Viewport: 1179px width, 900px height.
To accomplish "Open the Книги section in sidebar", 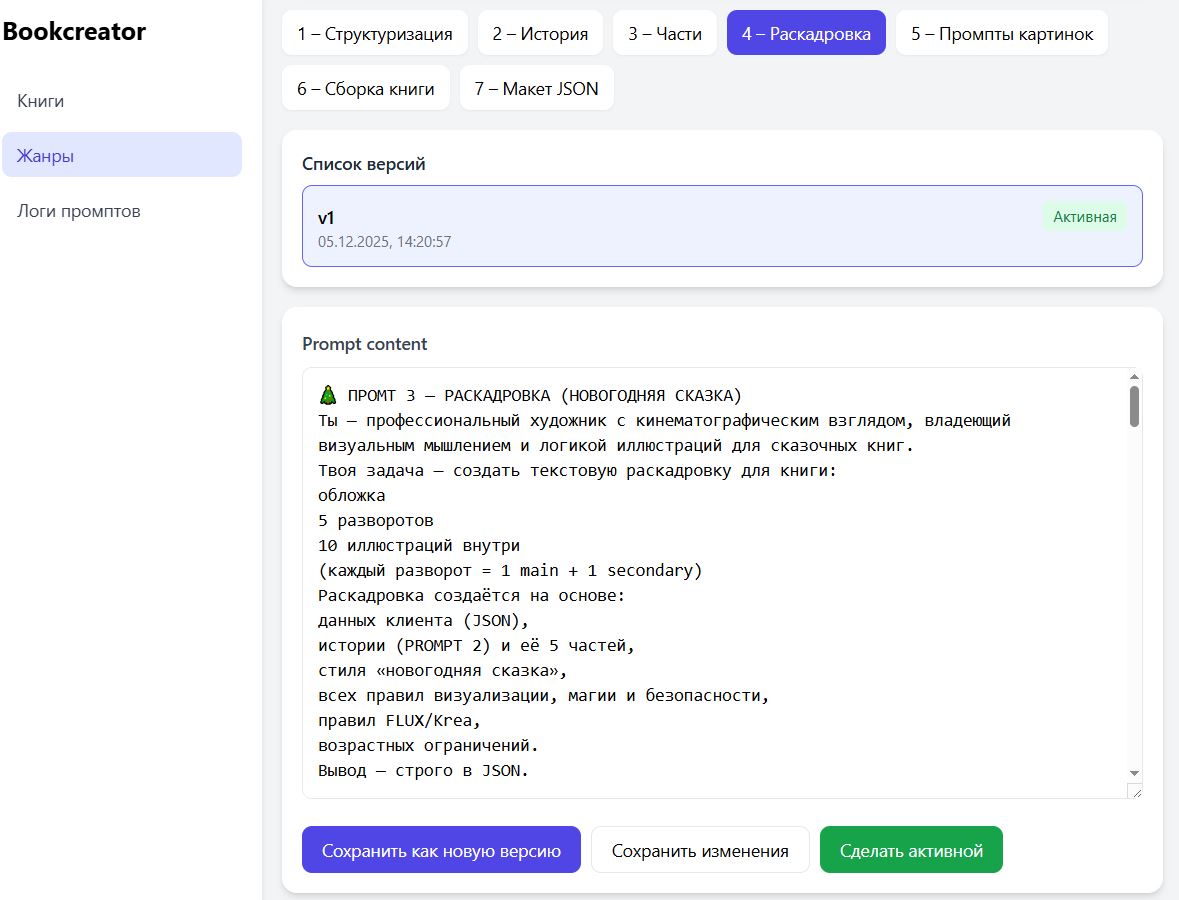I will tap(41, 101).
